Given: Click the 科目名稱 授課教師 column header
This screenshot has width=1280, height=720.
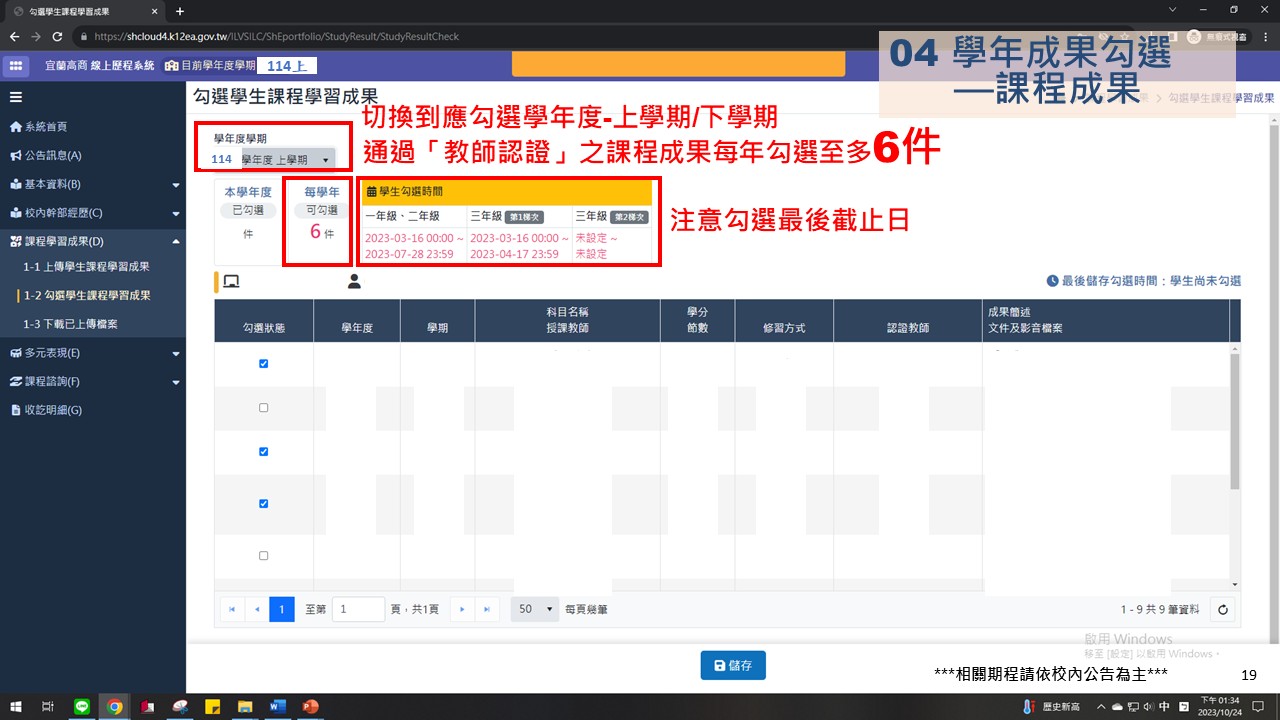Looking at the screenshot, I should [x=568, y=320].
